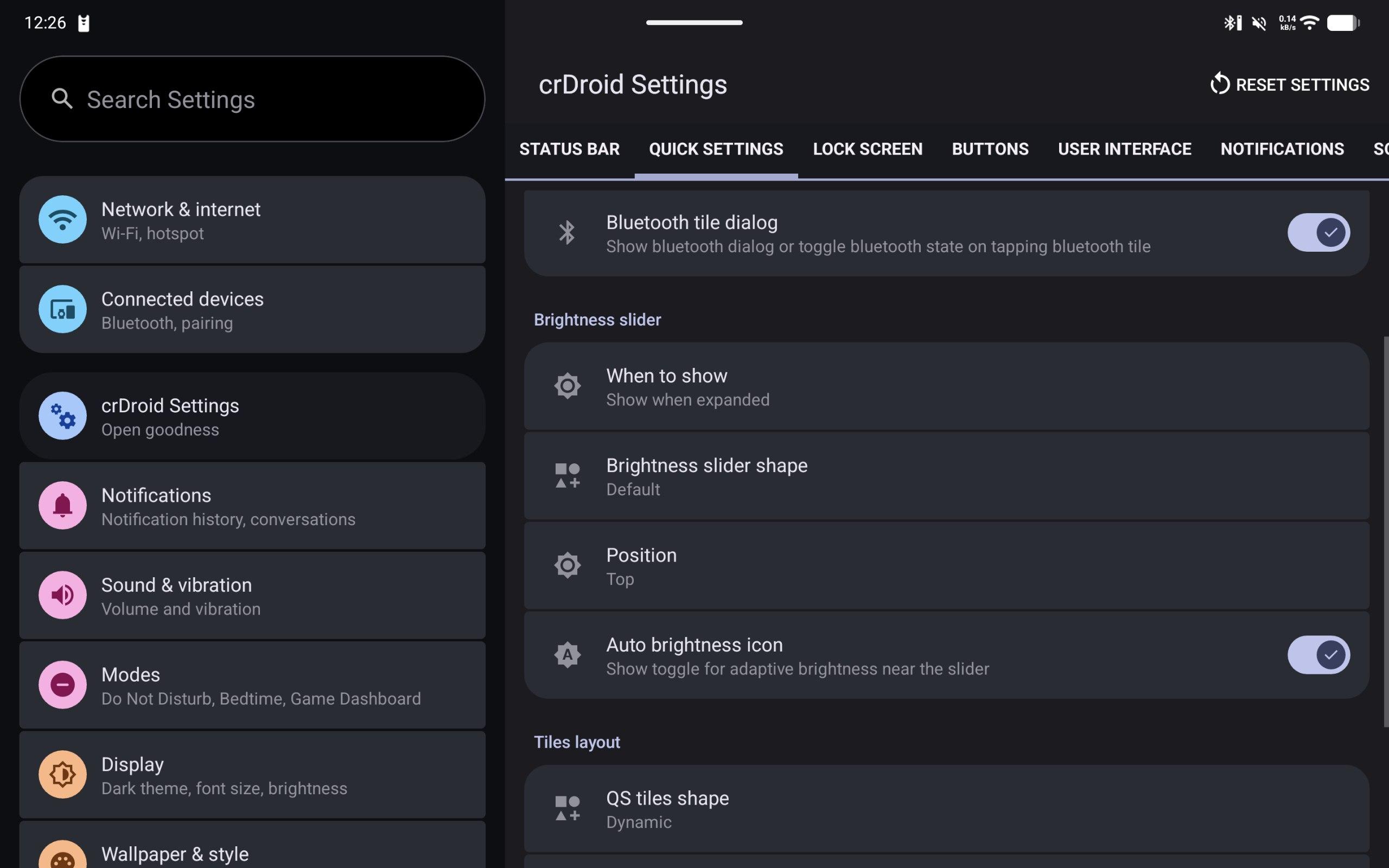Tap the Display brightness icon
The width and height of the screenshot is (1389, 868).
pos(62,775)
